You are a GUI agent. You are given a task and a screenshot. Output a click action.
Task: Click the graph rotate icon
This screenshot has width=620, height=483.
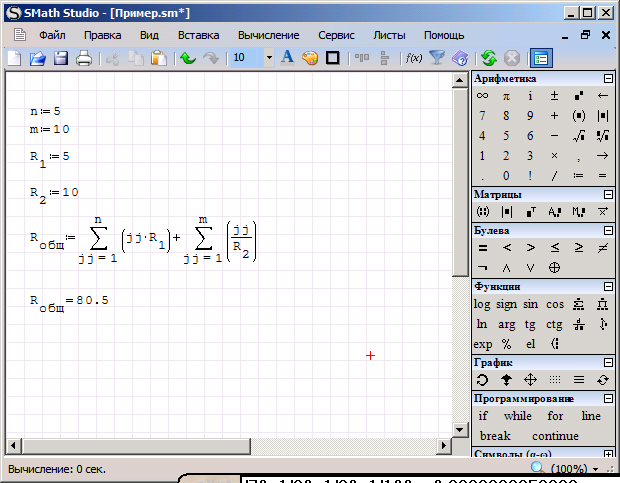point(482,380)
